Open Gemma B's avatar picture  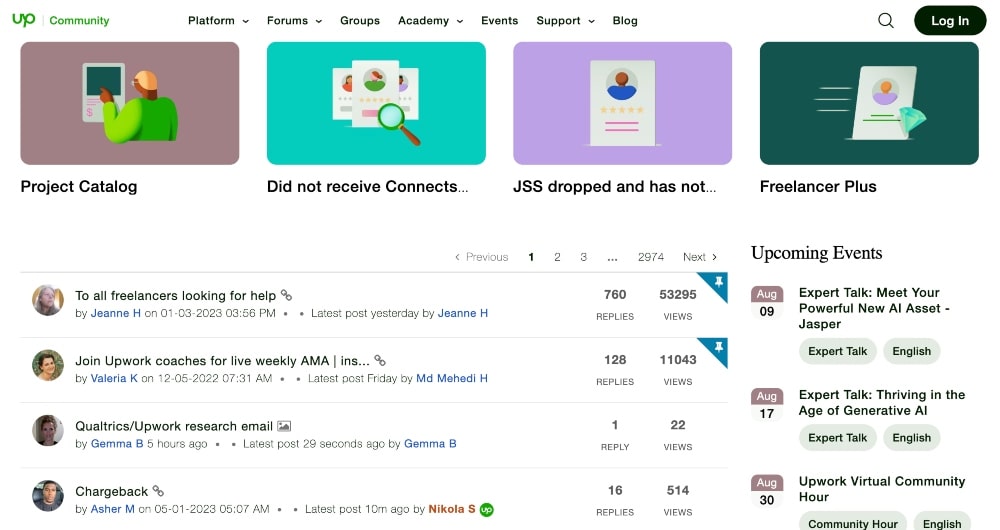click(48, 431)
